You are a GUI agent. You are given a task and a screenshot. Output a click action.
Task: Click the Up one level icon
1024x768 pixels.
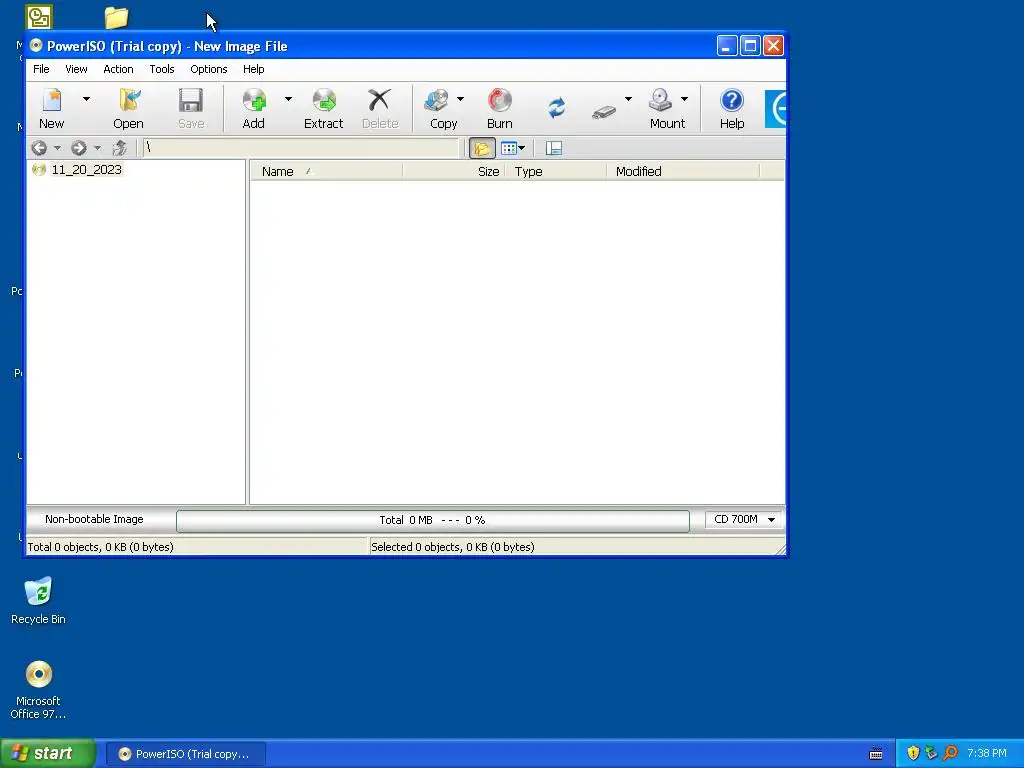click(x=120, y=148)
